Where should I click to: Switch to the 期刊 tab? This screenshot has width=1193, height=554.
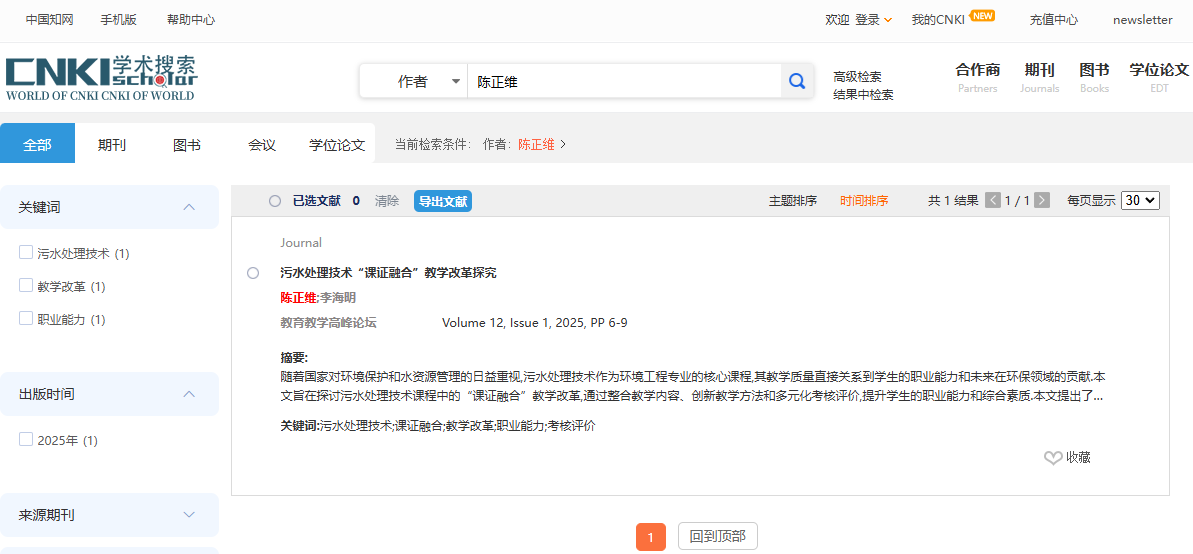[112, 145]
